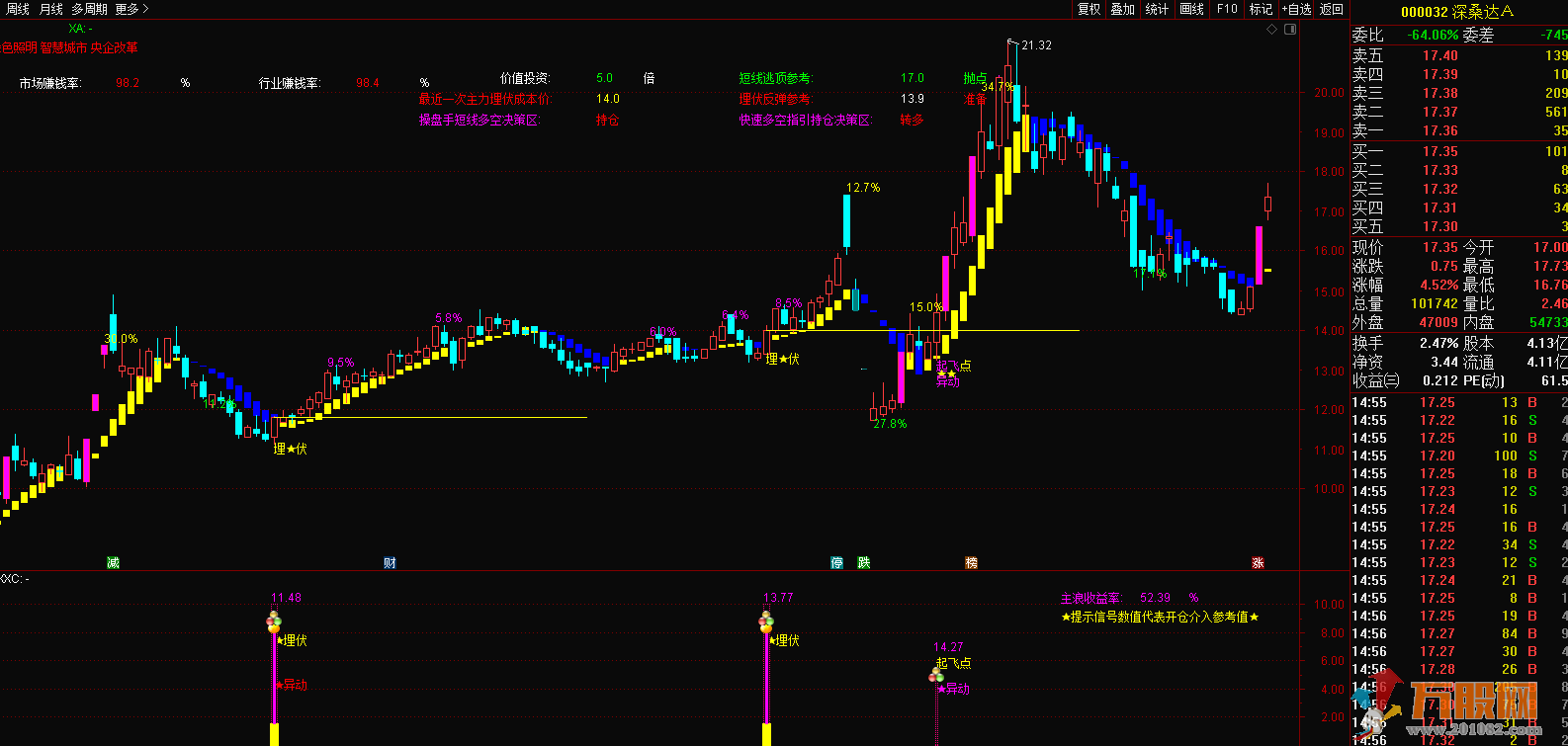The image size is (1568, 746).
Task: Click the 总量 101742 volume value
Action: [x=1435, y=303]
